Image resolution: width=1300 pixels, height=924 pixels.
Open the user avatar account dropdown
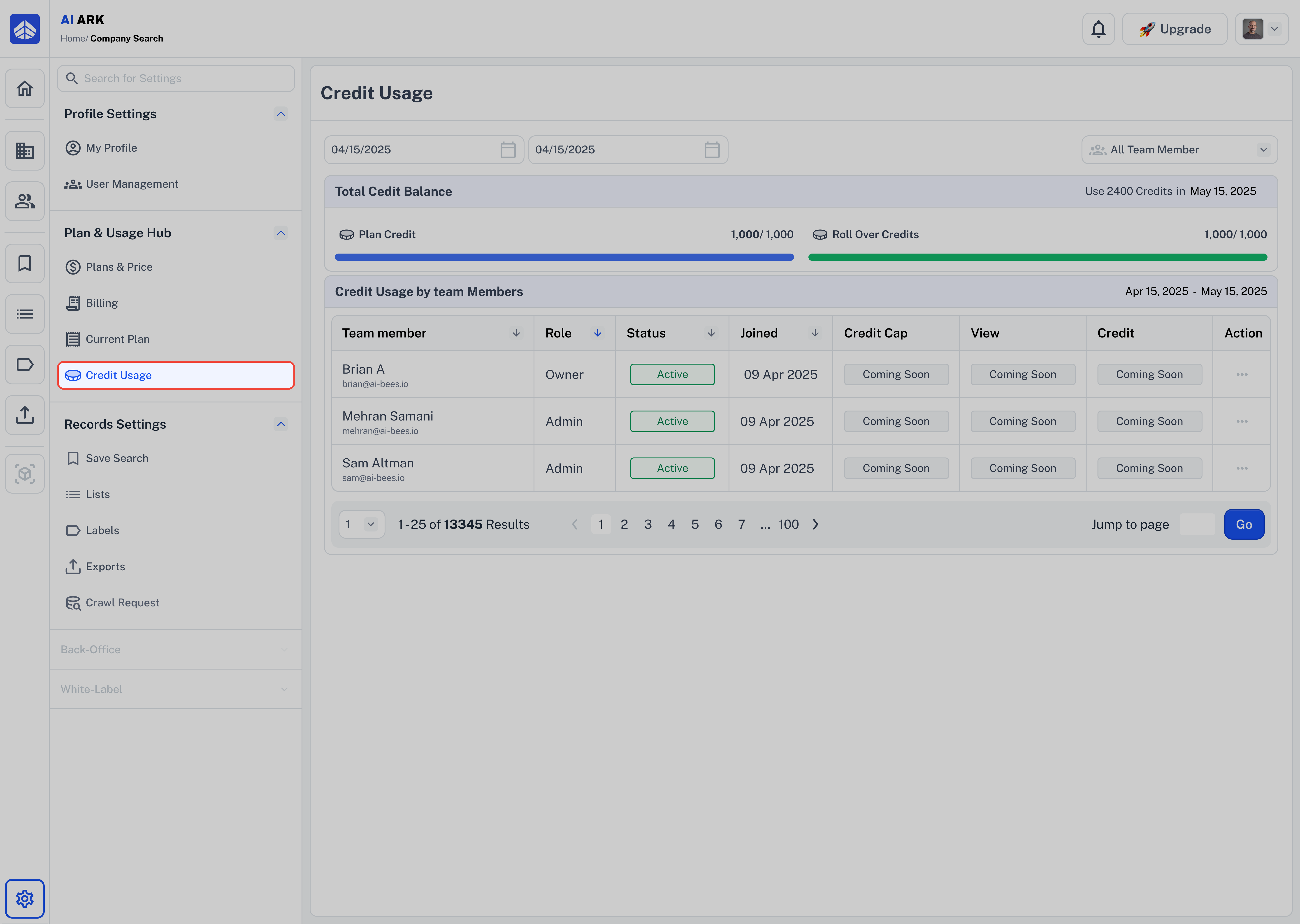[1261, 29]
